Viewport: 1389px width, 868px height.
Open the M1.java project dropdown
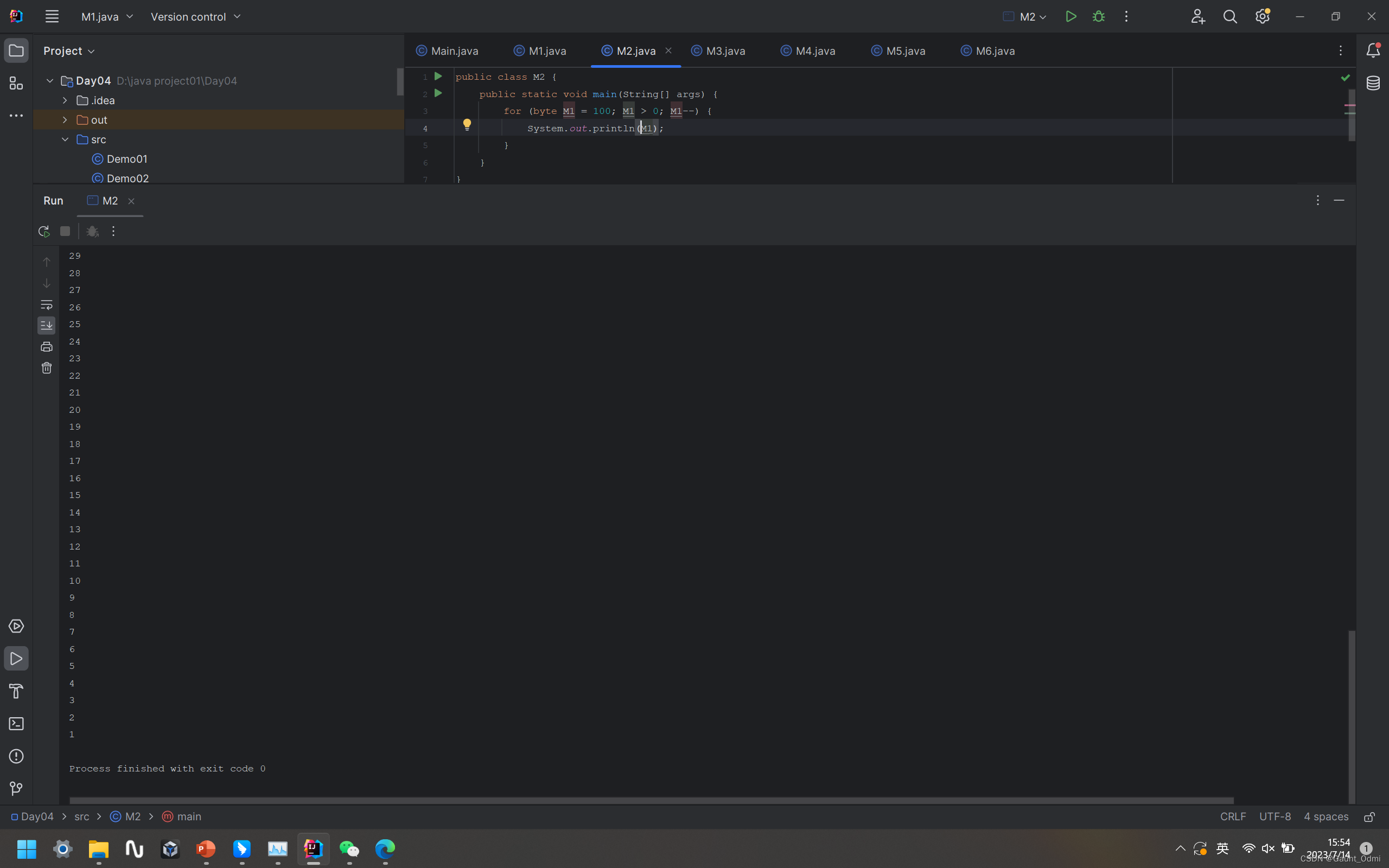click(107, 17)
